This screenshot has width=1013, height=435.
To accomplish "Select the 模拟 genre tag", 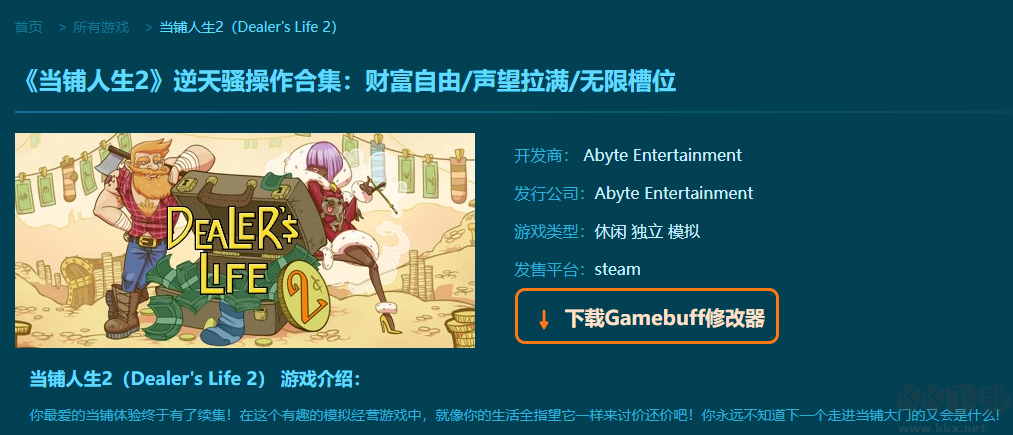I will tap(684, 231).
